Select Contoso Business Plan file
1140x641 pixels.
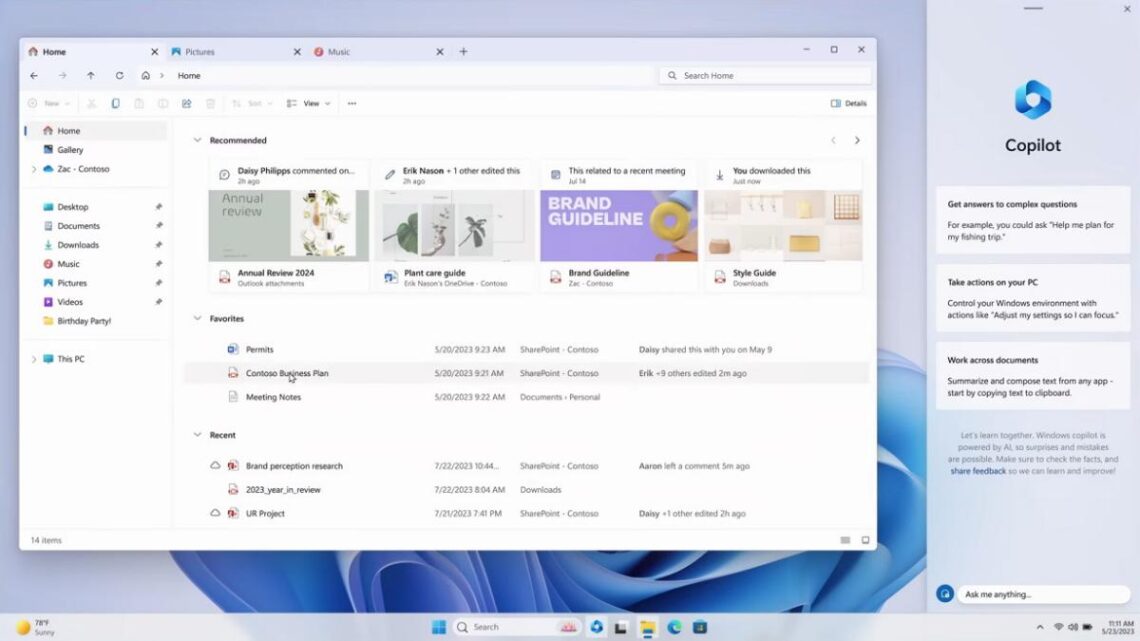pos(526,373)
